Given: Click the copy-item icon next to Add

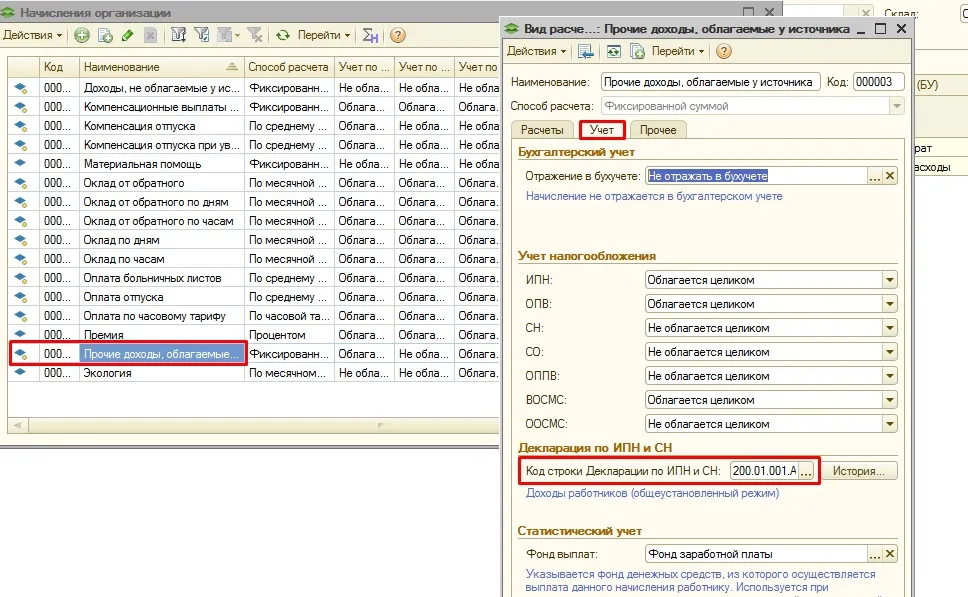Looking at the screenshot, I should [105, 35].
